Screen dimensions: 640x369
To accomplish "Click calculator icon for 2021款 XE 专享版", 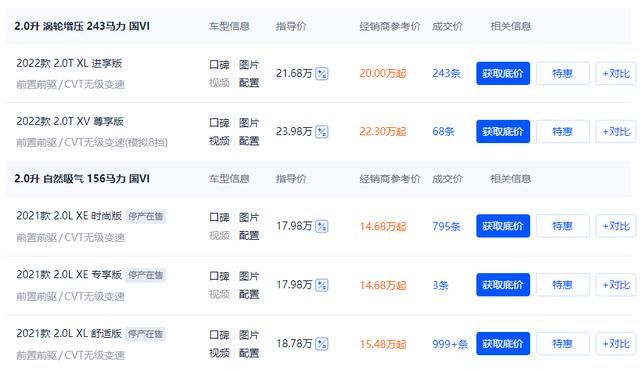I will 322,285.
